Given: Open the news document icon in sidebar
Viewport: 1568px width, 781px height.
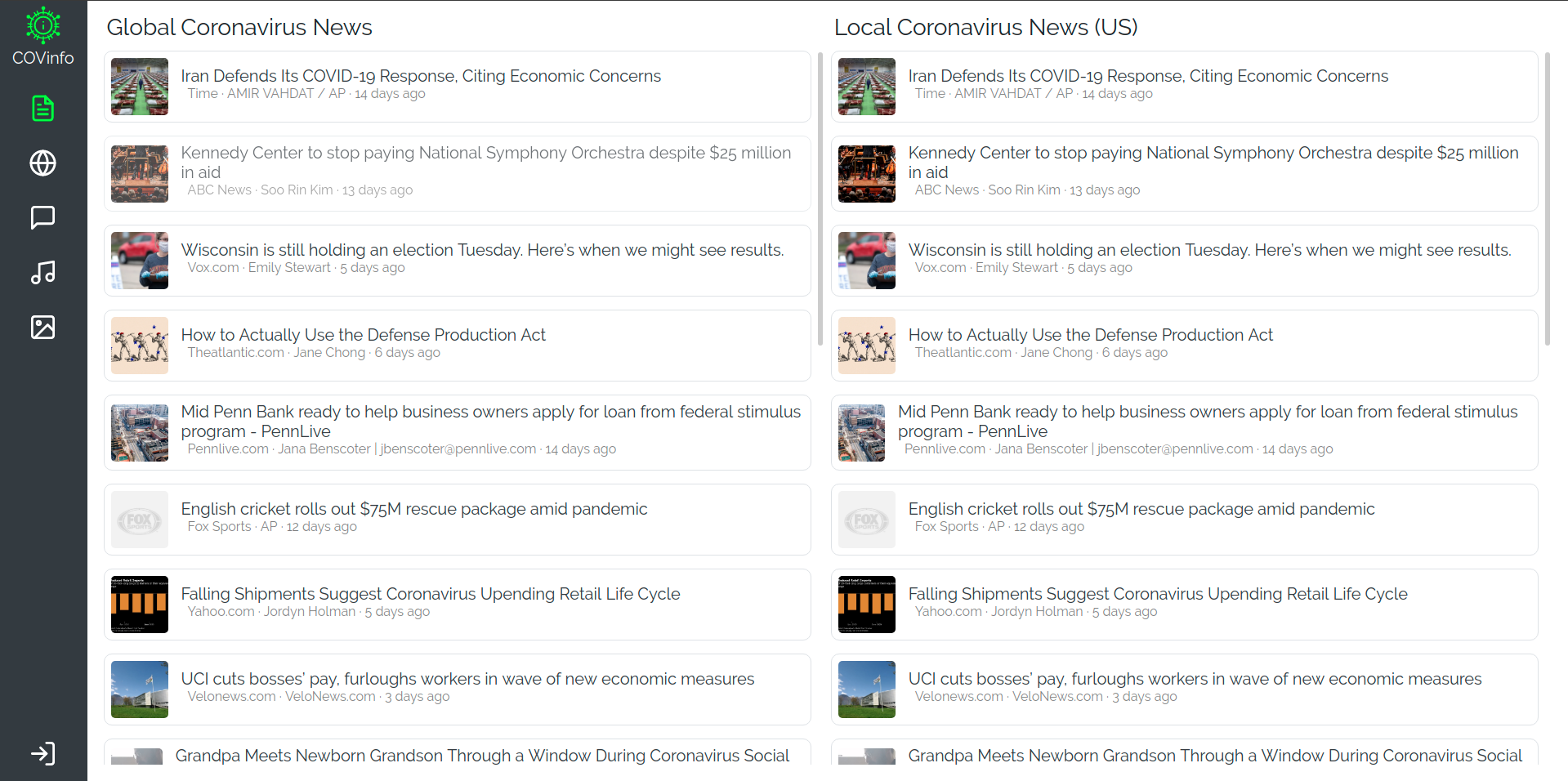Looking at the screenshot, I should pyautogui.click(x=43, y=108).
